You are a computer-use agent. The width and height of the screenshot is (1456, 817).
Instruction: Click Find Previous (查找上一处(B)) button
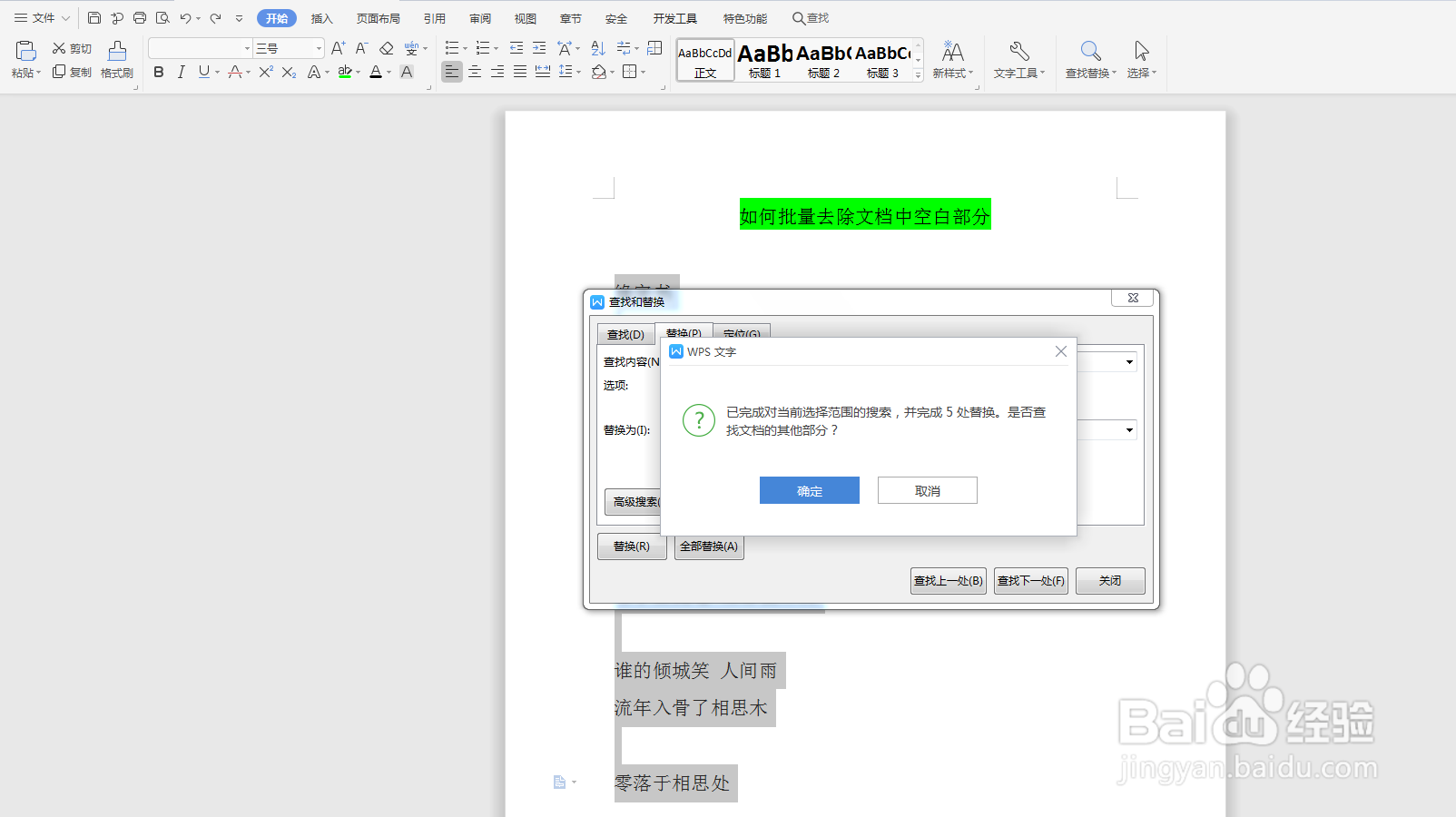point(949,581)
